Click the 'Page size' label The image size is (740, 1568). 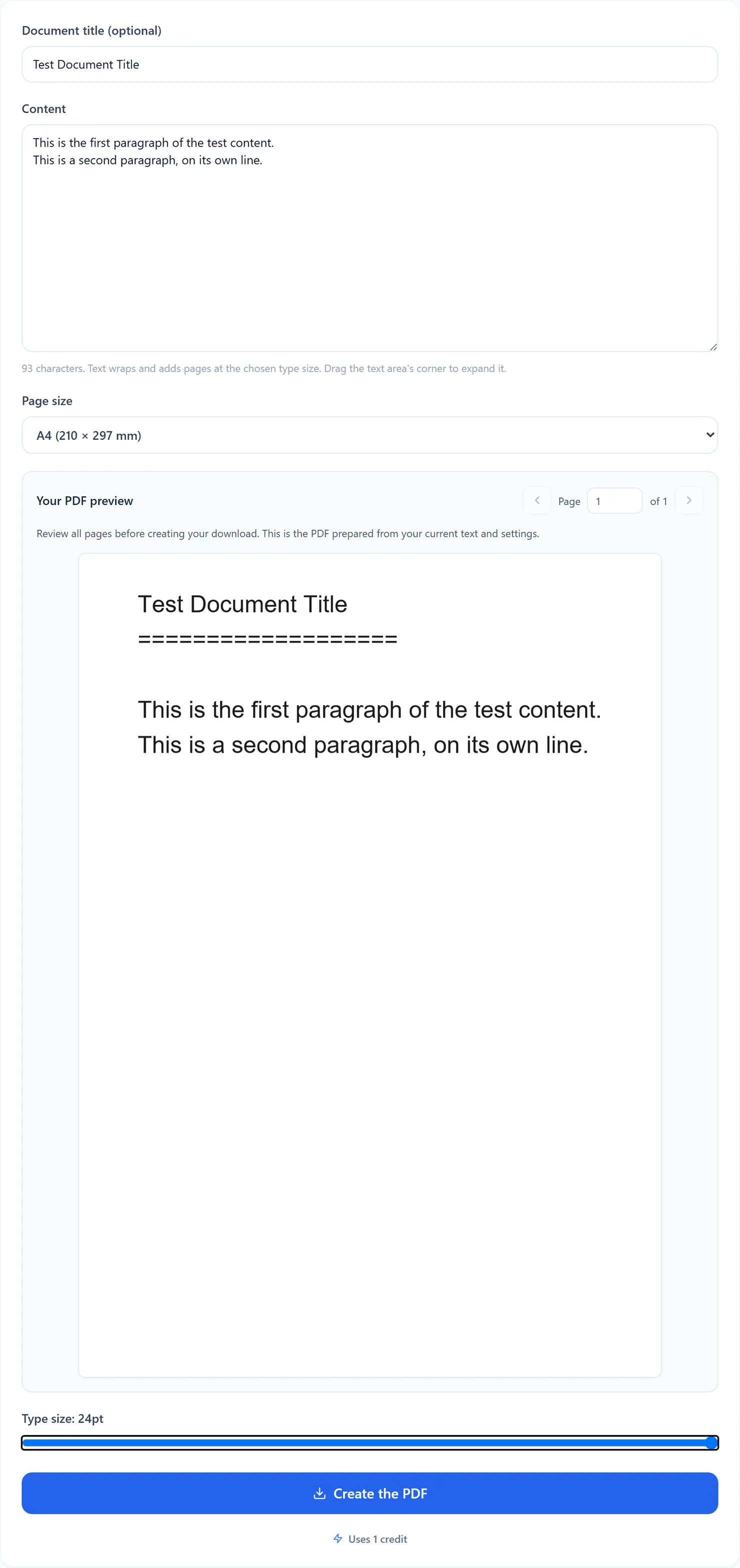click(x=47, y=401)
